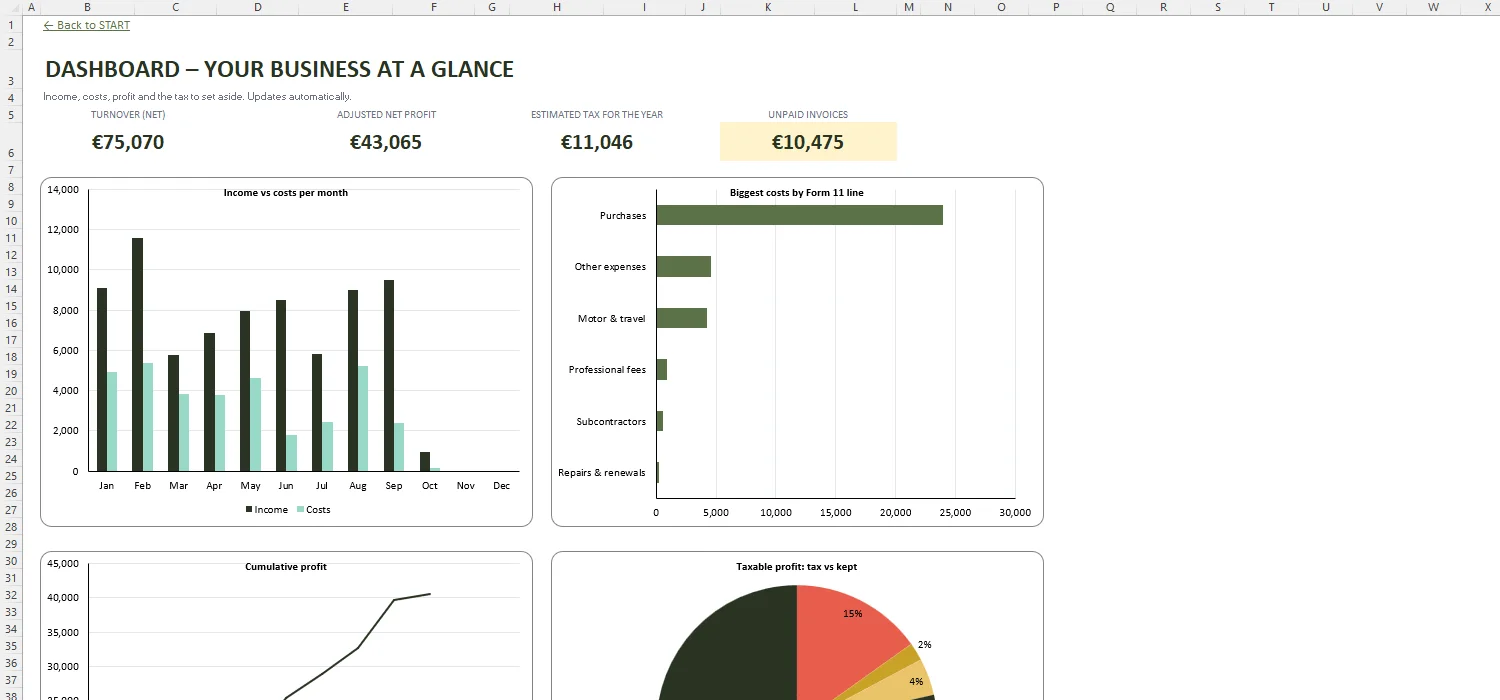Image resolution: width=1500 pixels, height=700 pixels.
Task: Click the 'Taxable profit: tax vs kept' chart title
Action: (797, 566)
